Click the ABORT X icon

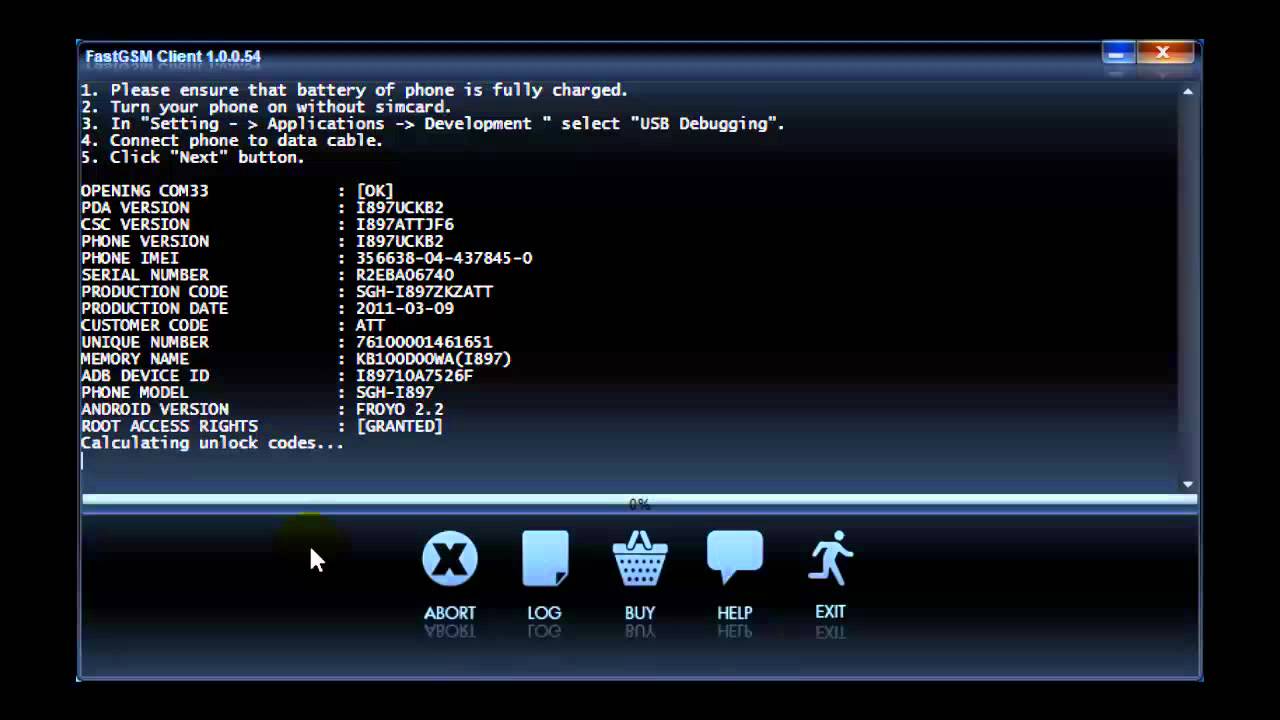450,558
